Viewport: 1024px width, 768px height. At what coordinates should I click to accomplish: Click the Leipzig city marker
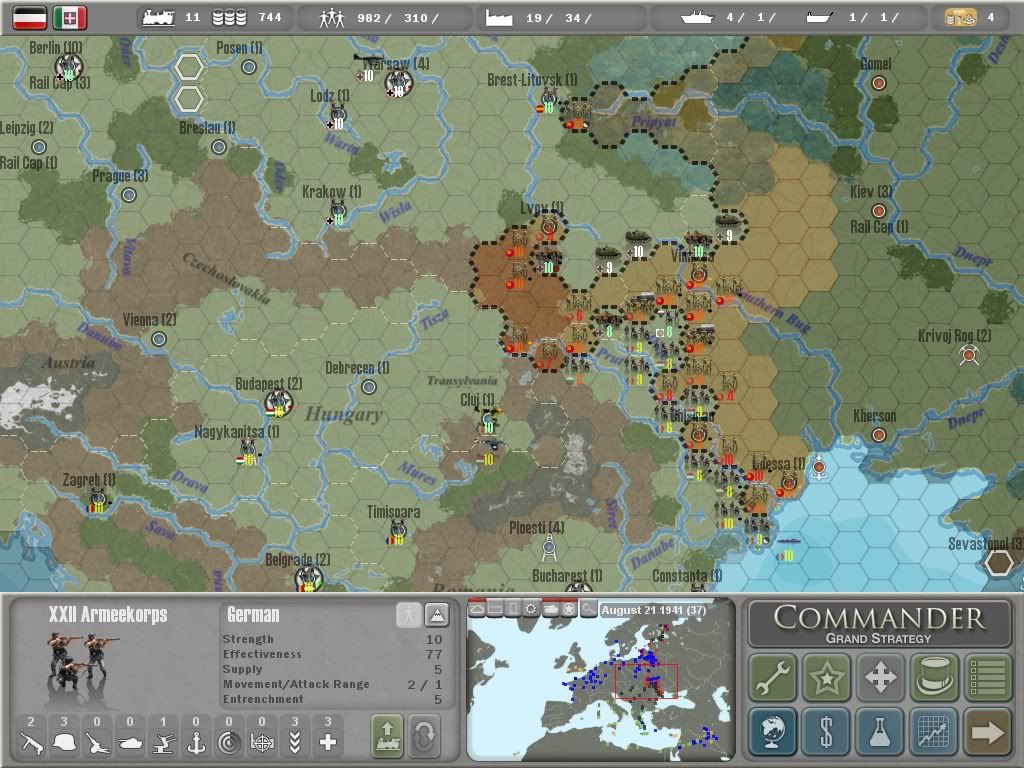[x=39, y=146]
